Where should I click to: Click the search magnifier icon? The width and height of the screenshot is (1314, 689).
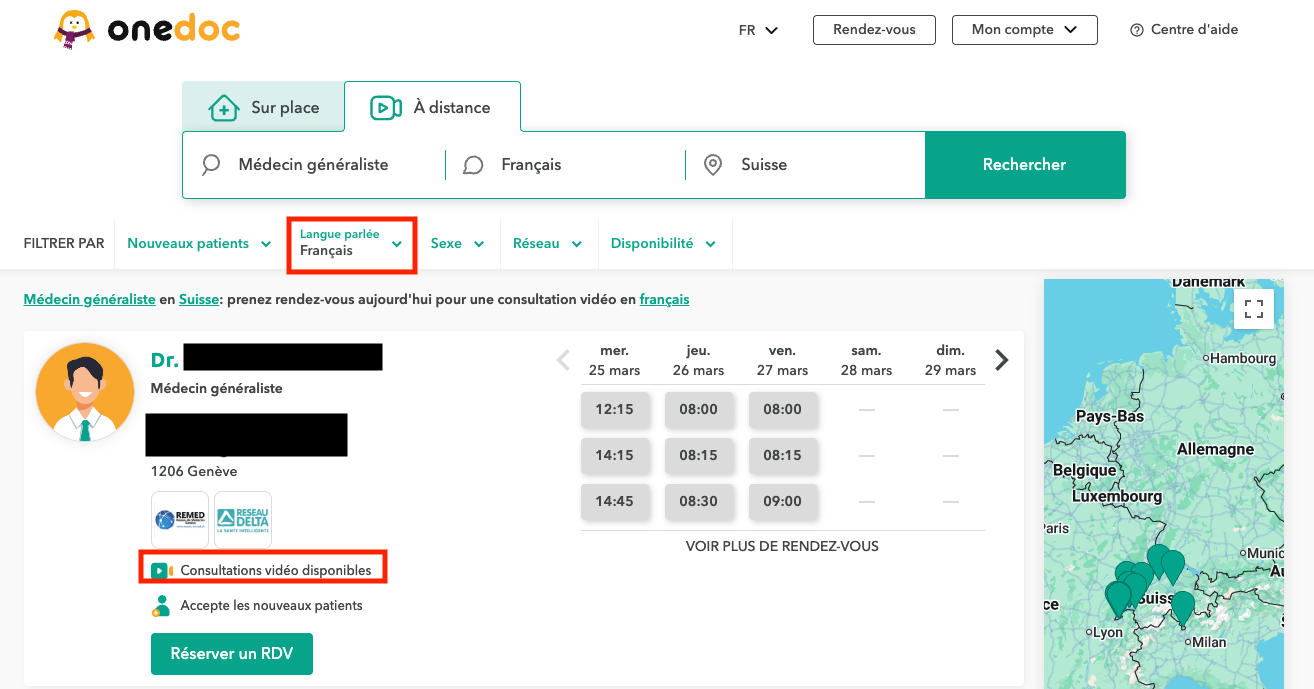pyautogui.click(x=211, y=165)
